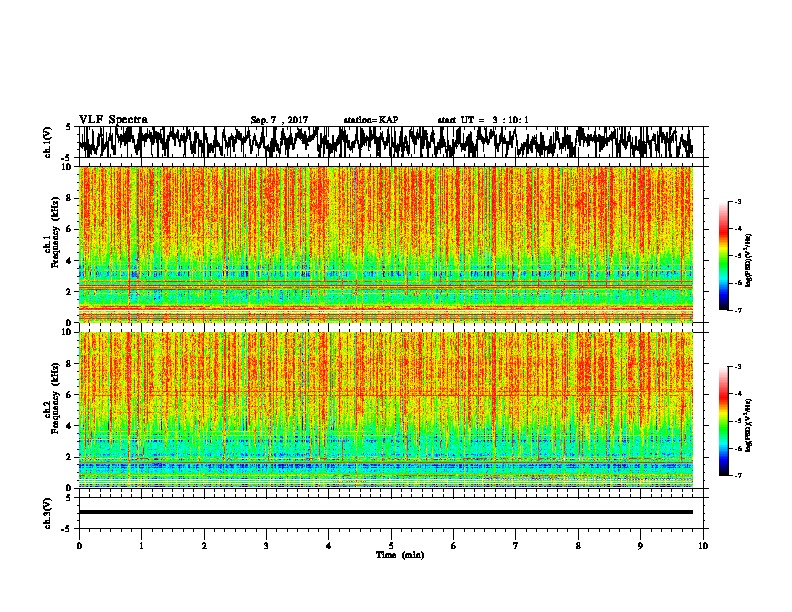Click time axis tick label 7
Image resolution: width=792 pixels, height=612 pixels.
516,546
